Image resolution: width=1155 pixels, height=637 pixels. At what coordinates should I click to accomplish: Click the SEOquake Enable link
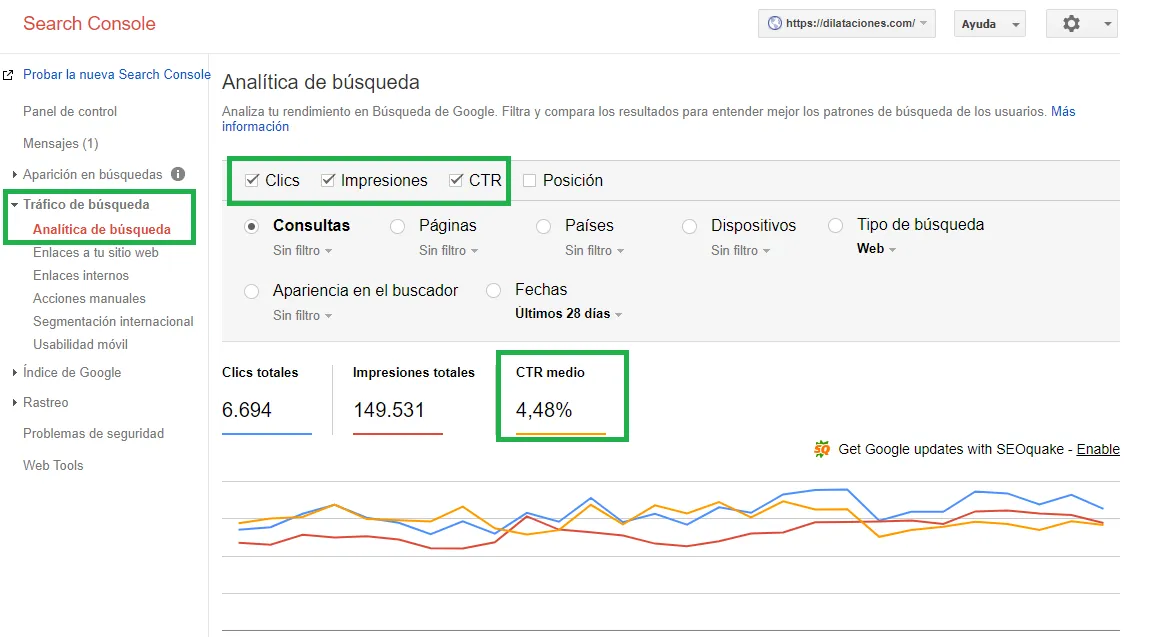coord(1098,449)
